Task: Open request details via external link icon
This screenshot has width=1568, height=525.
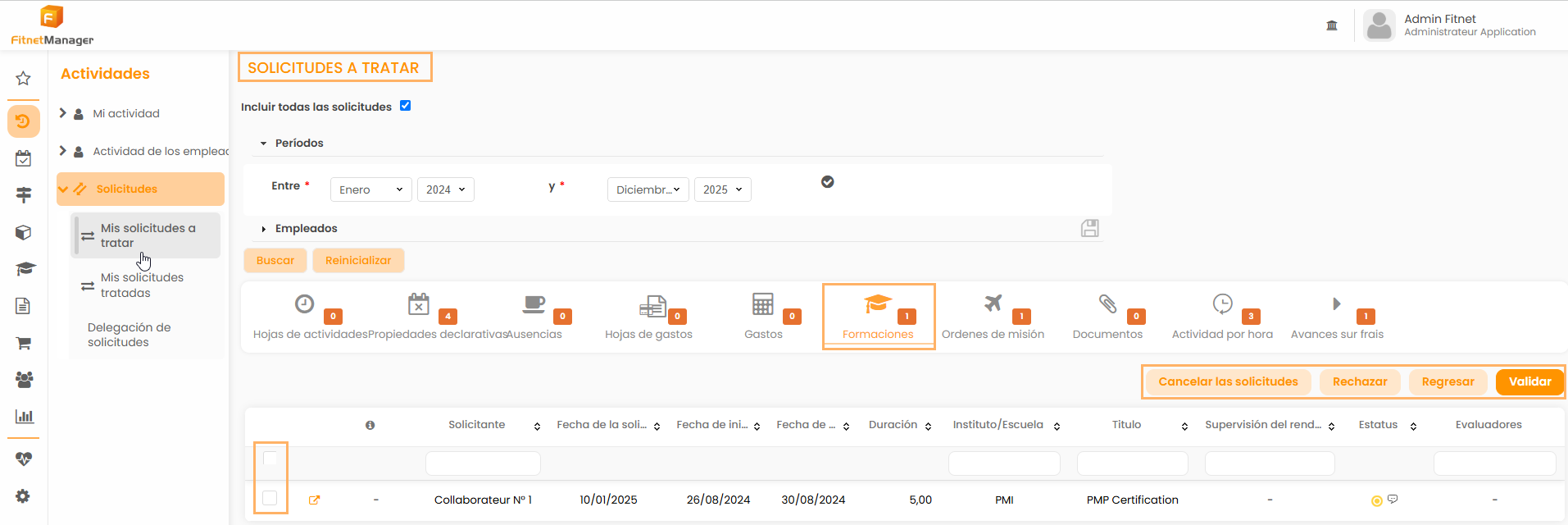Action: [314, 500]
